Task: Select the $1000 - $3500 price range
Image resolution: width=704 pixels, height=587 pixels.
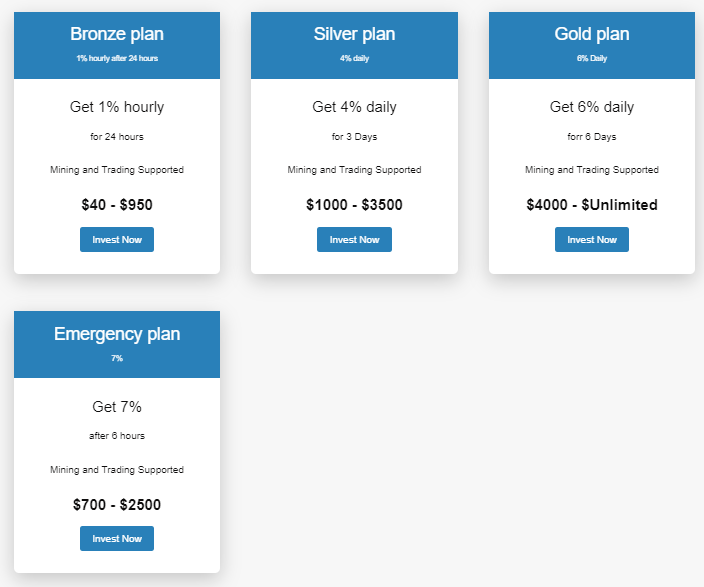Action: coord(354,205)
